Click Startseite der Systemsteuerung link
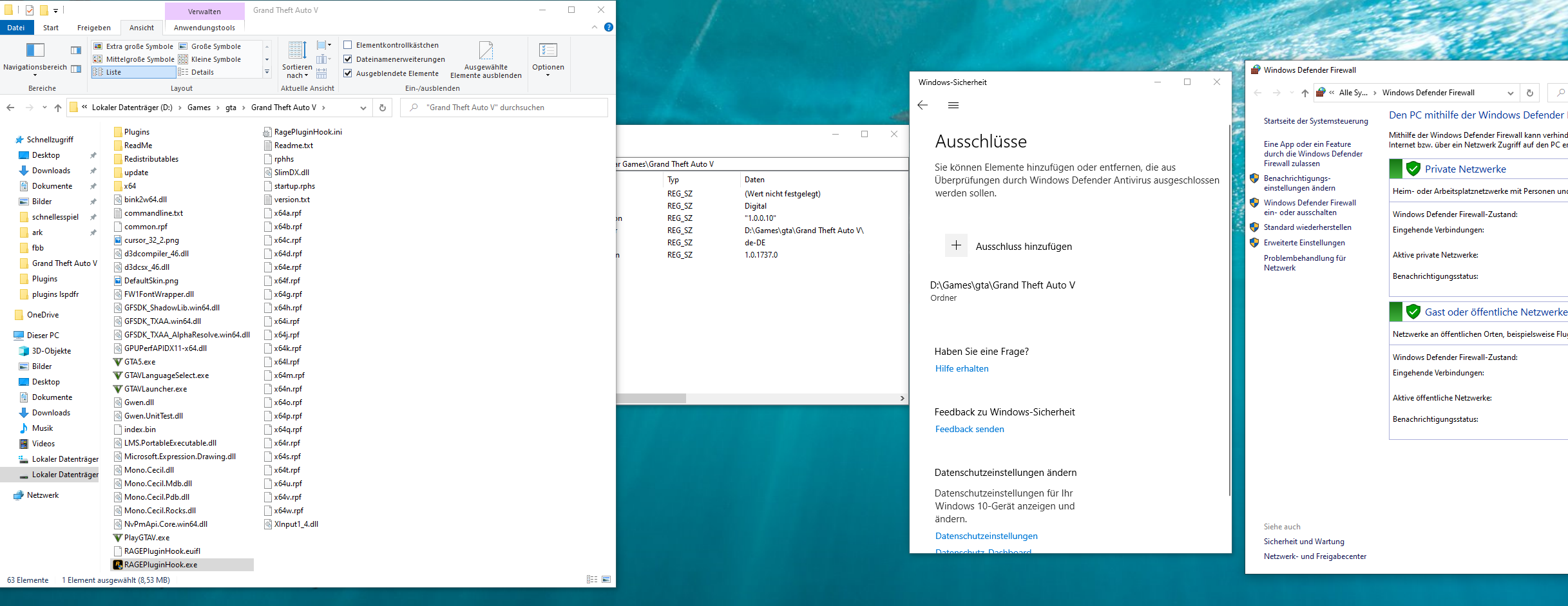This screenshot has height=606, width=1568. point(1316,121)
